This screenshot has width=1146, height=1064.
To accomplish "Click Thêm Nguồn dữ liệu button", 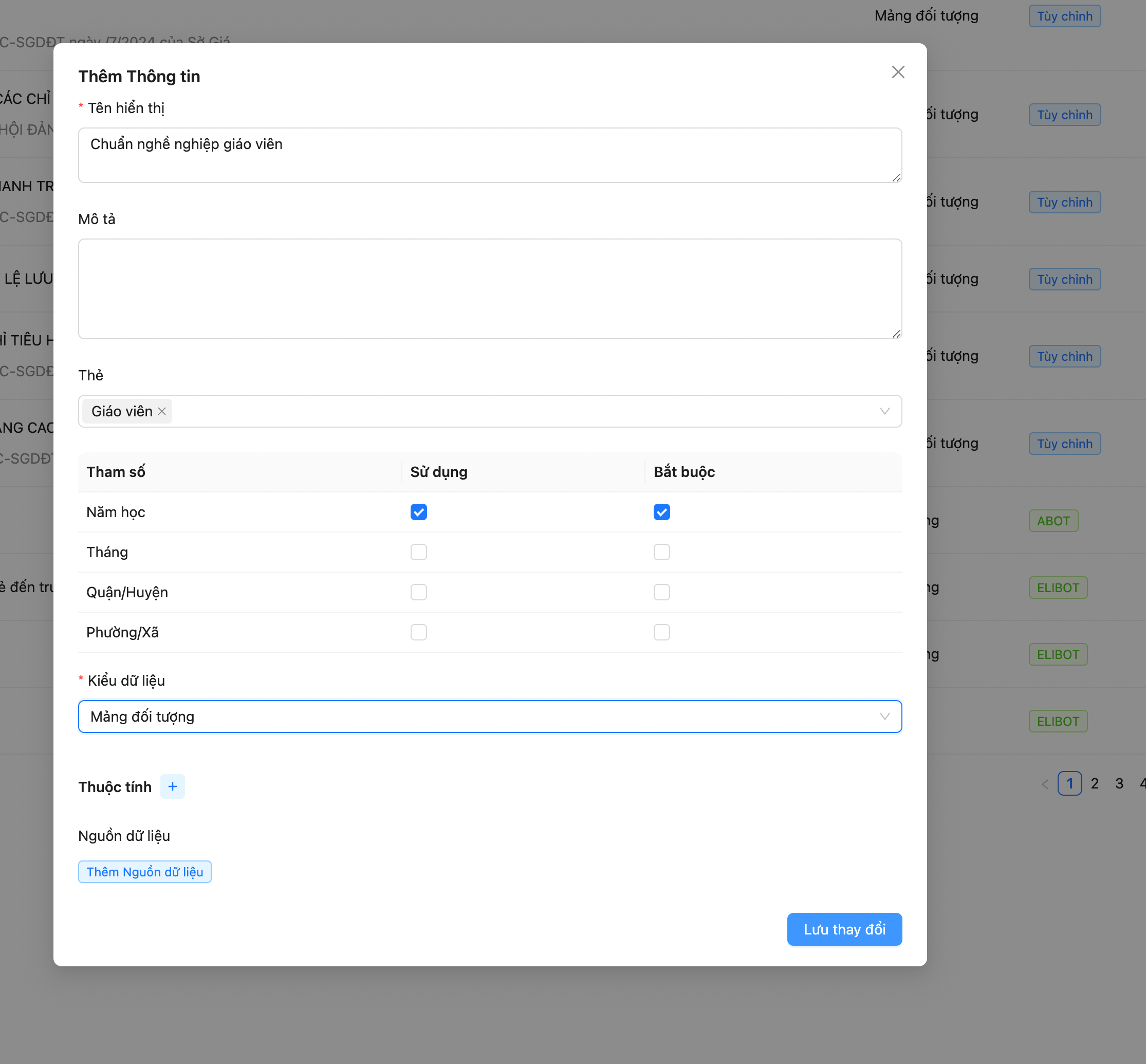I will click(x=144, y=872).
